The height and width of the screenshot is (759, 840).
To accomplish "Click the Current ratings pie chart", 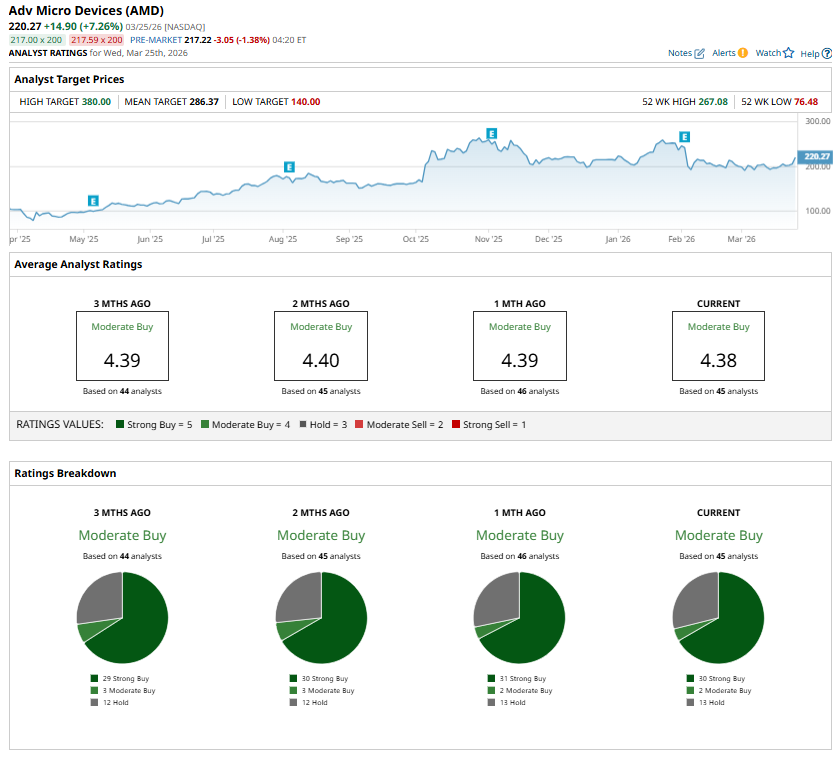I will click(x=718, y=617).
